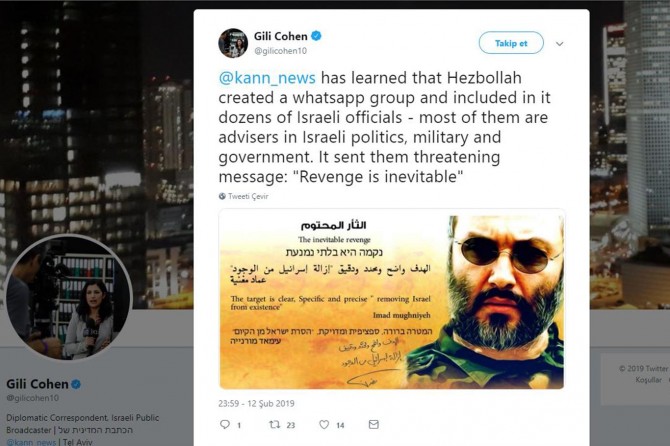Click the verified badge next to Gili Cohen in tweet
Image resolution: width=670 pixels, height=446 pixels.
(x=316, y=36)
